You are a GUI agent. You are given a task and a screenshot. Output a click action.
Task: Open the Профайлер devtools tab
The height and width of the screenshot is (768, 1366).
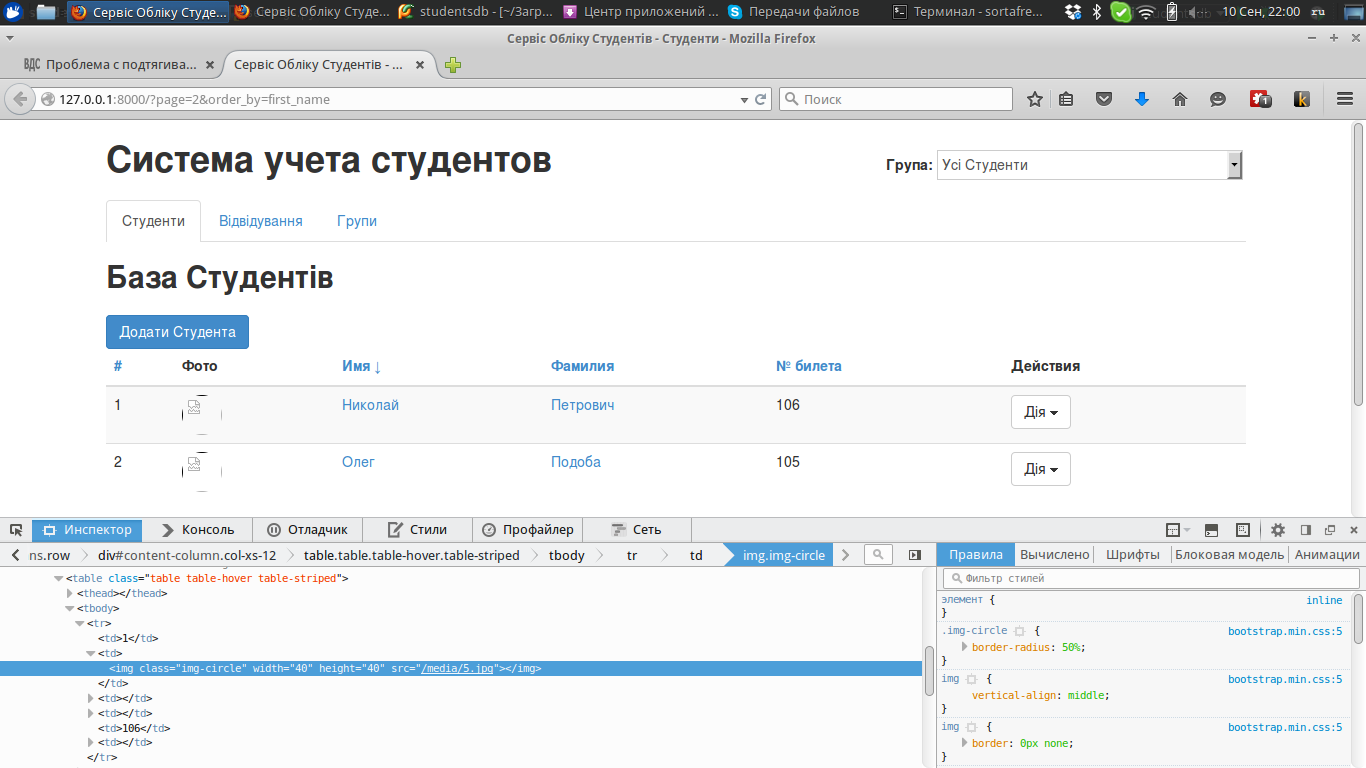click(527, 530)
